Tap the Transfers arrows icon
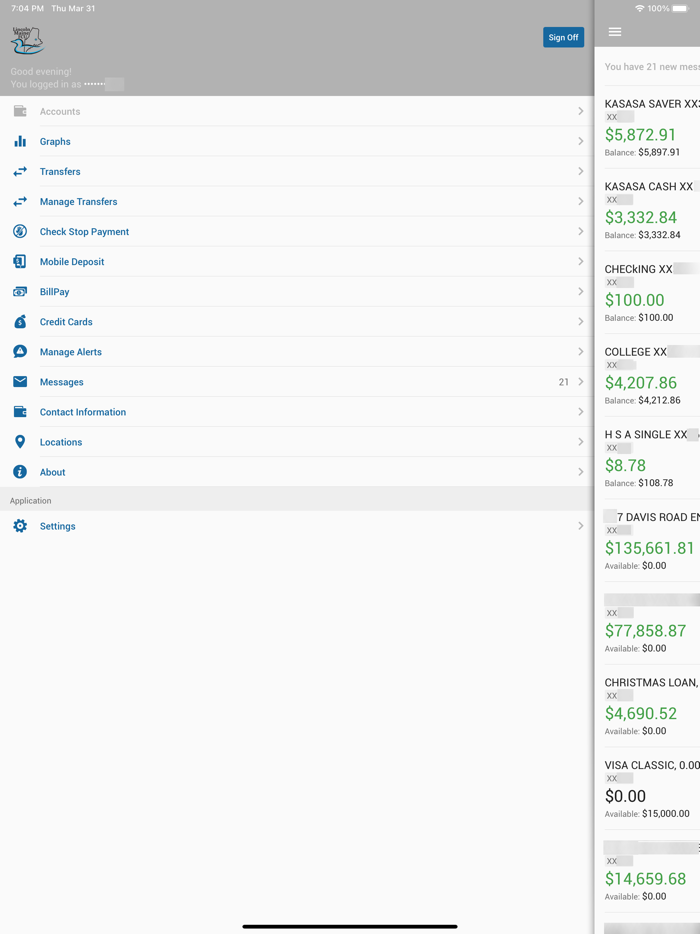Viewport: 700px width, 934px height. 20,171
